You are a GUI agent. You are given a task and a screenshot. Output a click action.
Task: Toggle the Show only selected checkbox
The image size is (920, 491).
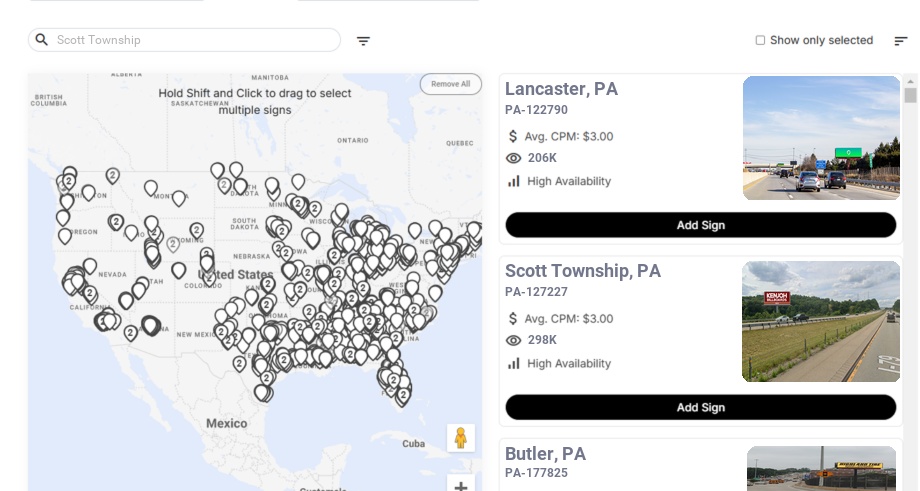(x=760, y=41)
